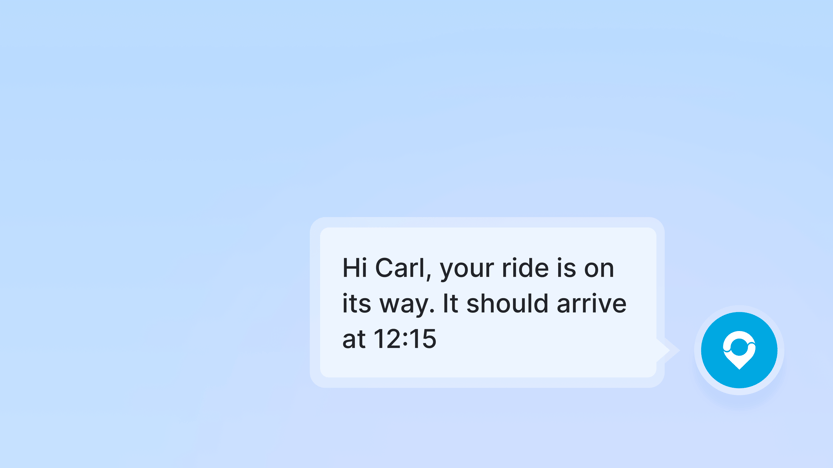The height and width of the screenshot is (468, 833).
Task: Click the arrival time 12:15
Action: pyautogui.click(x=405, y=339)
